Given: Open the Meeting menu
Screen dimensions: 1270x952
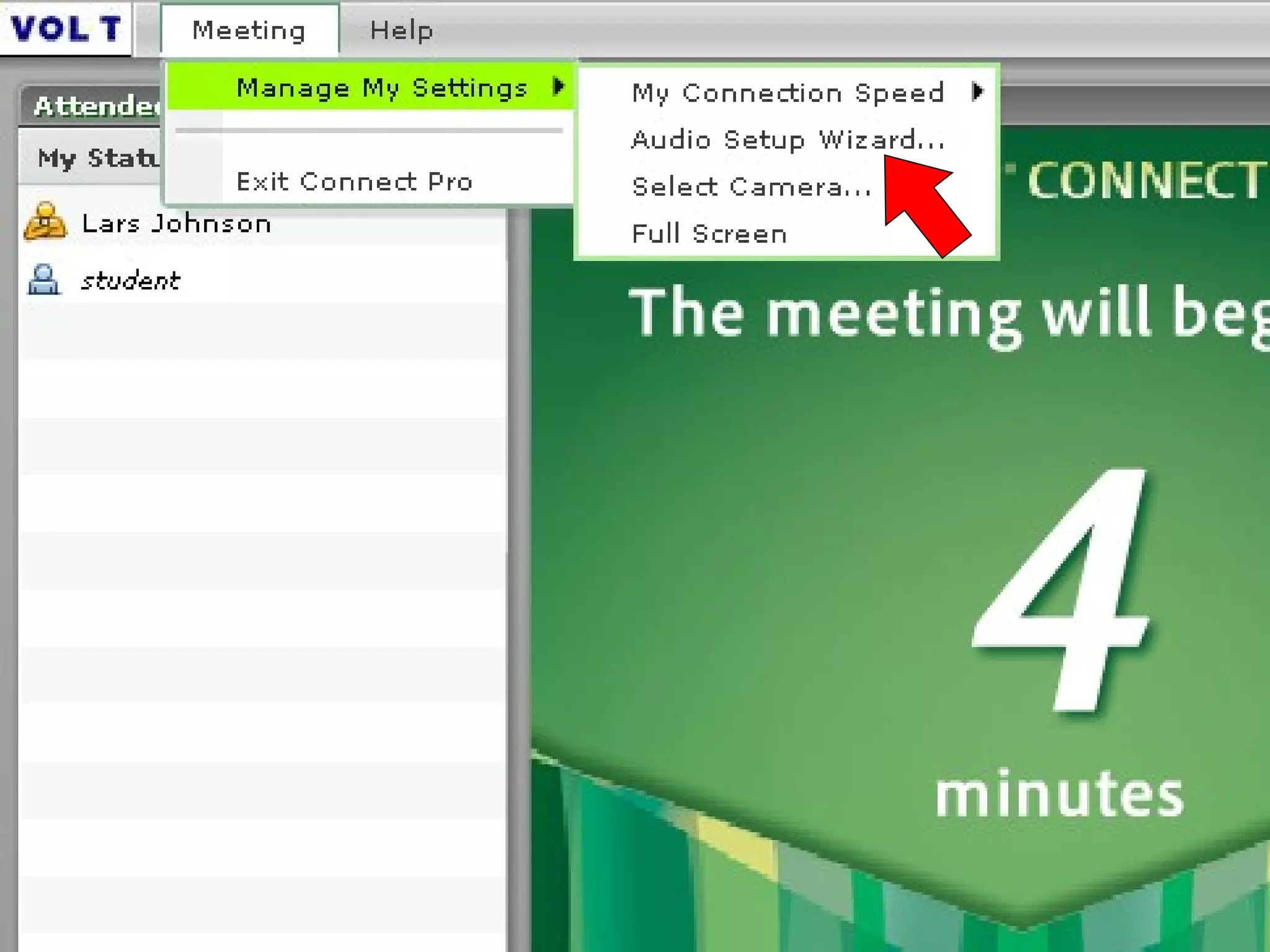Looking at the screenshot, I should tap(249, 30).
